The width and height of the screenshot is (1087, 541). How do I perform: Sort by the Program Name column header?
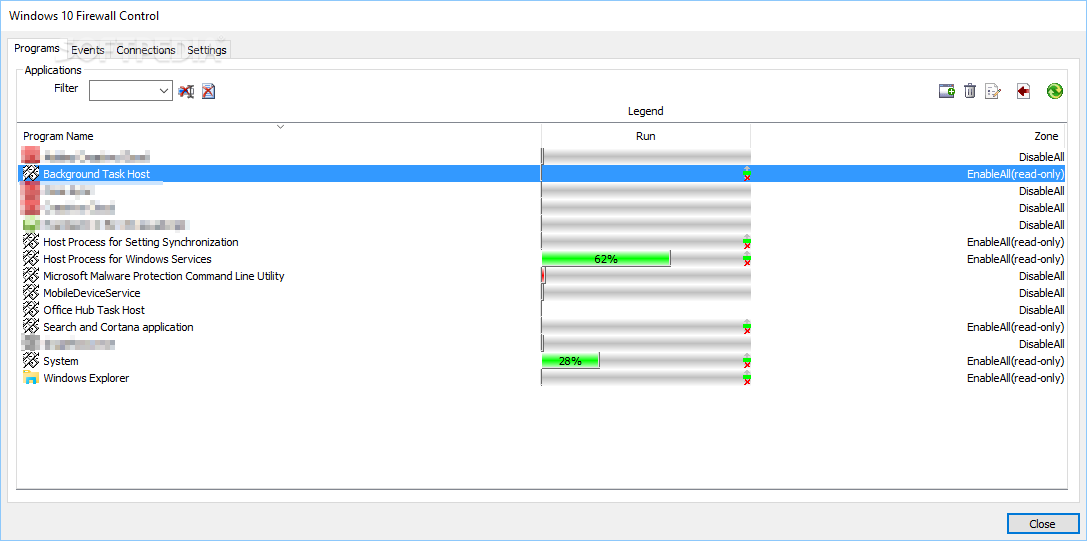(x=279, y=136)
